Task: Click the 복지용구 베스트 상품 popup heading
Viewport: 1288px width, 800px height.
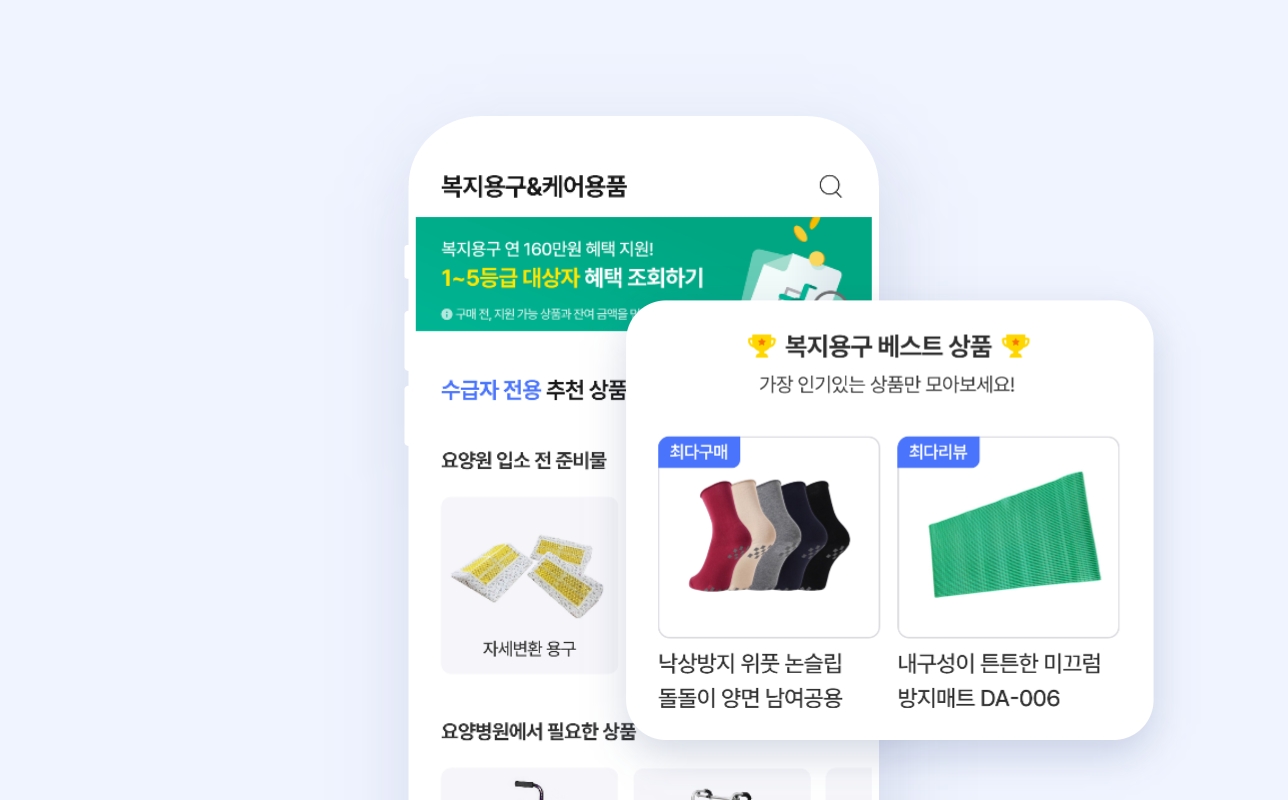Action: point(888,346)
